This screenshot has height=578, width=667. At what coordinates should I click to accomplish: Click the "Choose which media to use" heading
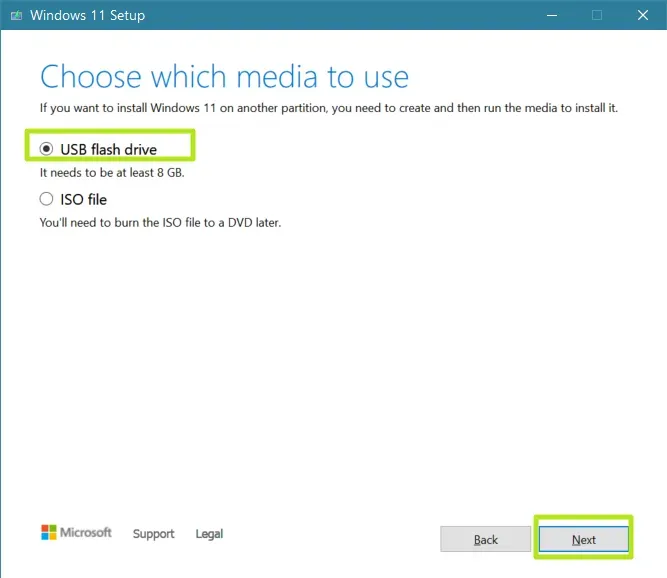225,77
